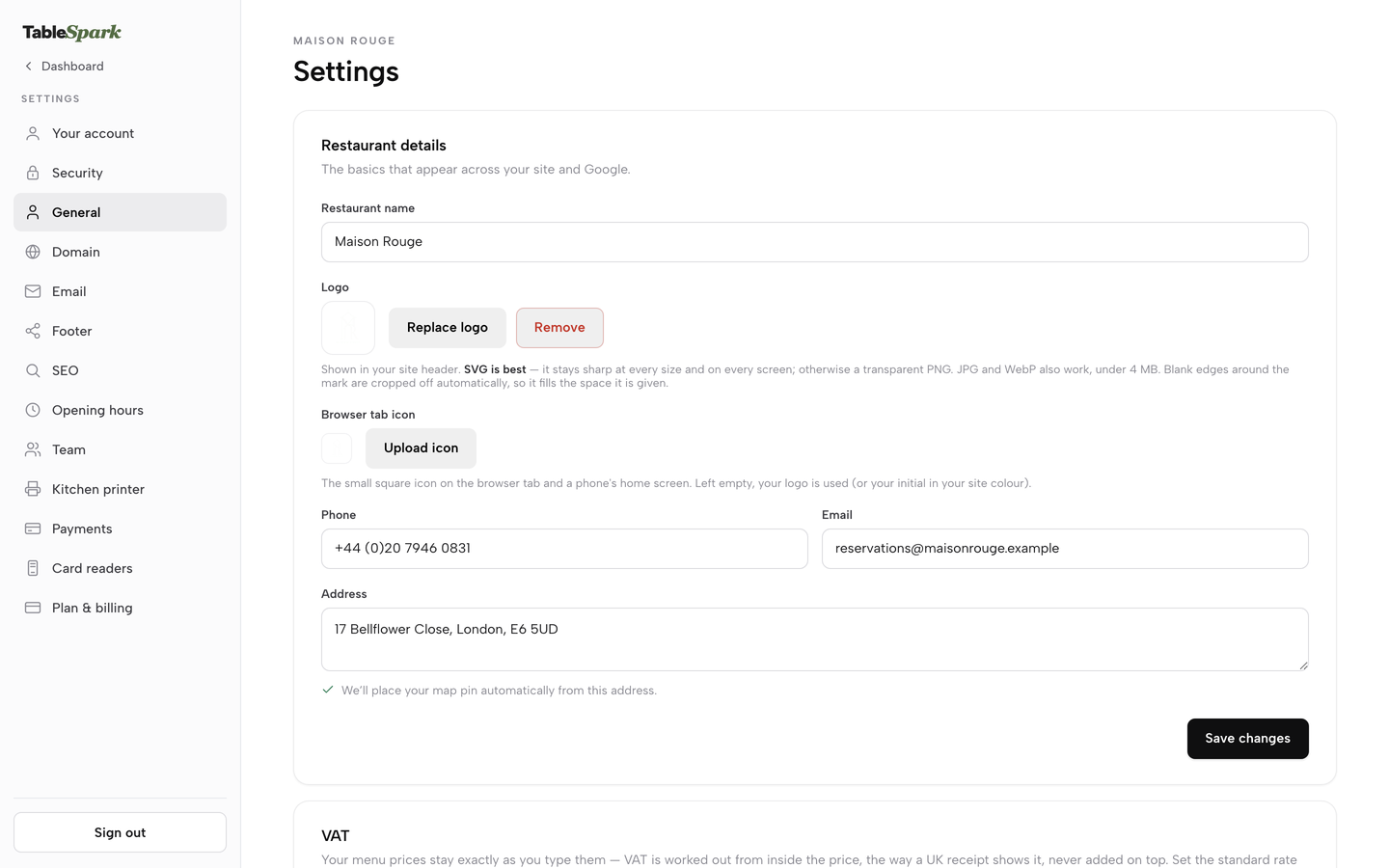Click the magnifier icon for SEO
Viewport: 1389px width, 868px height.
33,370
